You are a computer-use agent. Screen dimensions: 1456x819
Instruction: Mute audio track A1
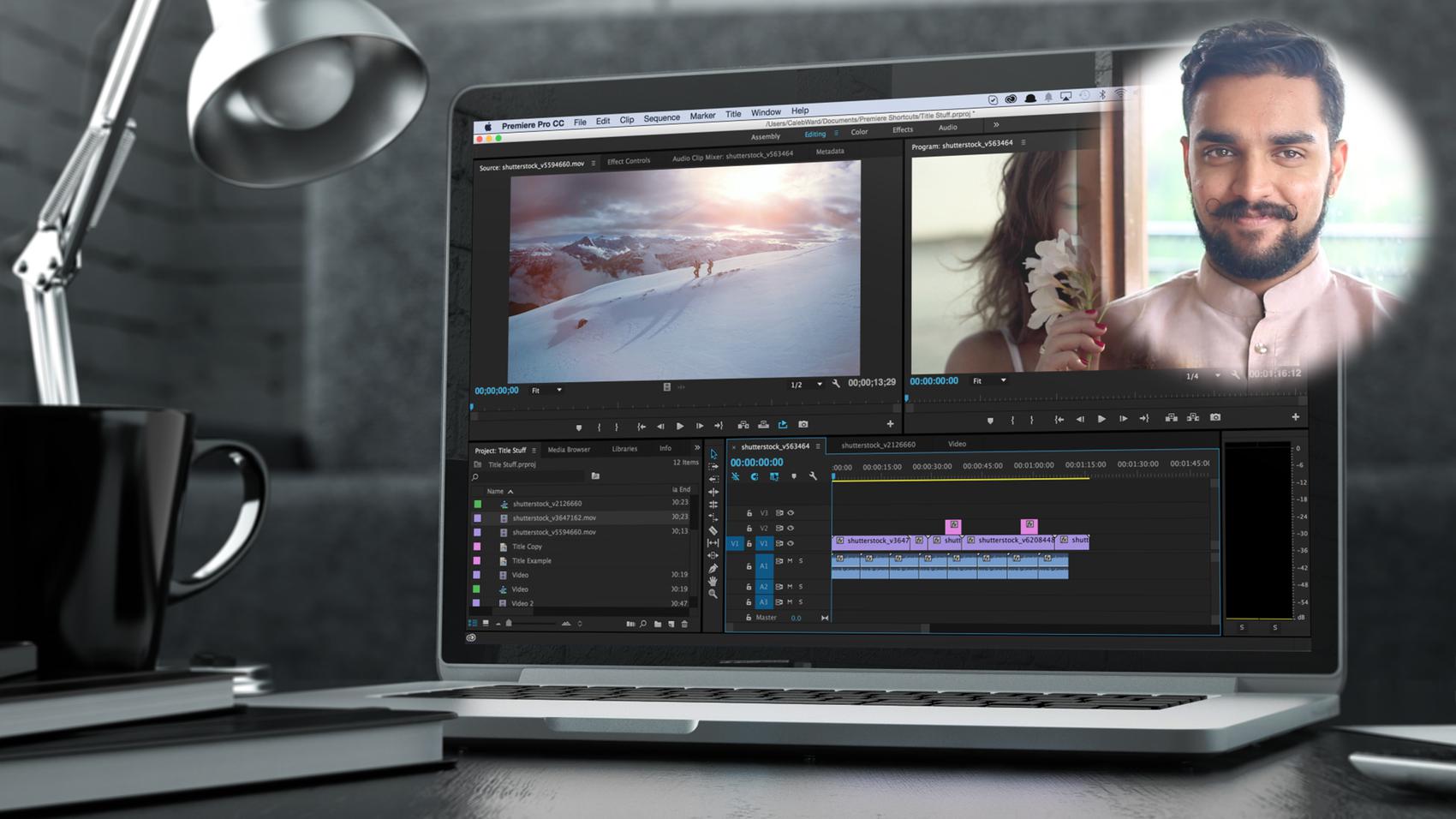pos(790,561)
